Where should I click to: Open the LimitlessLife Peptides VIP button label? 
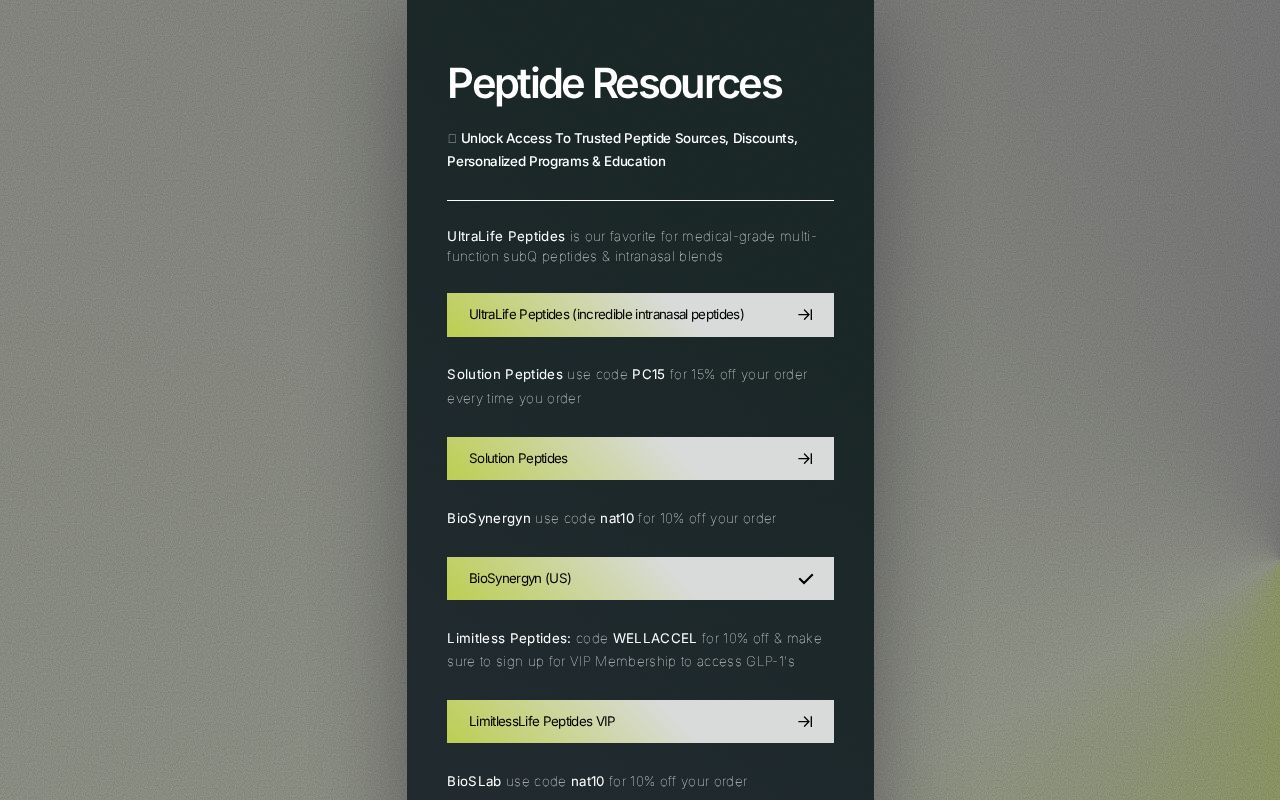542,722
